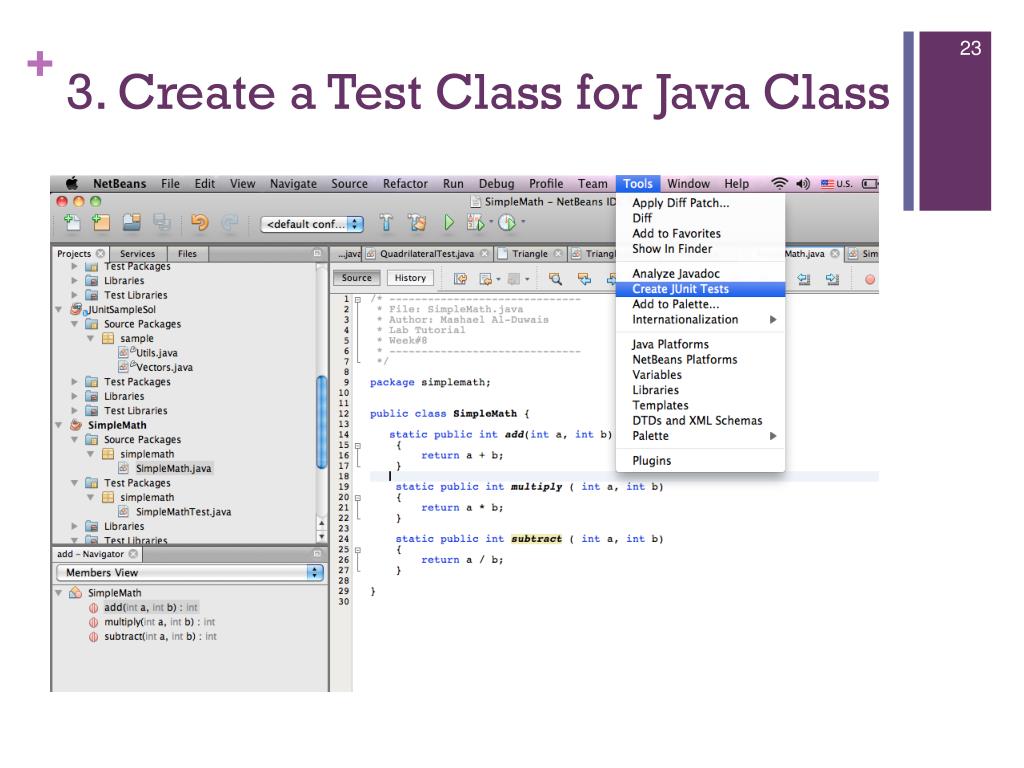Switch to the Services tab
This screenshot has width=1024, height=768.
coord(137,253)
